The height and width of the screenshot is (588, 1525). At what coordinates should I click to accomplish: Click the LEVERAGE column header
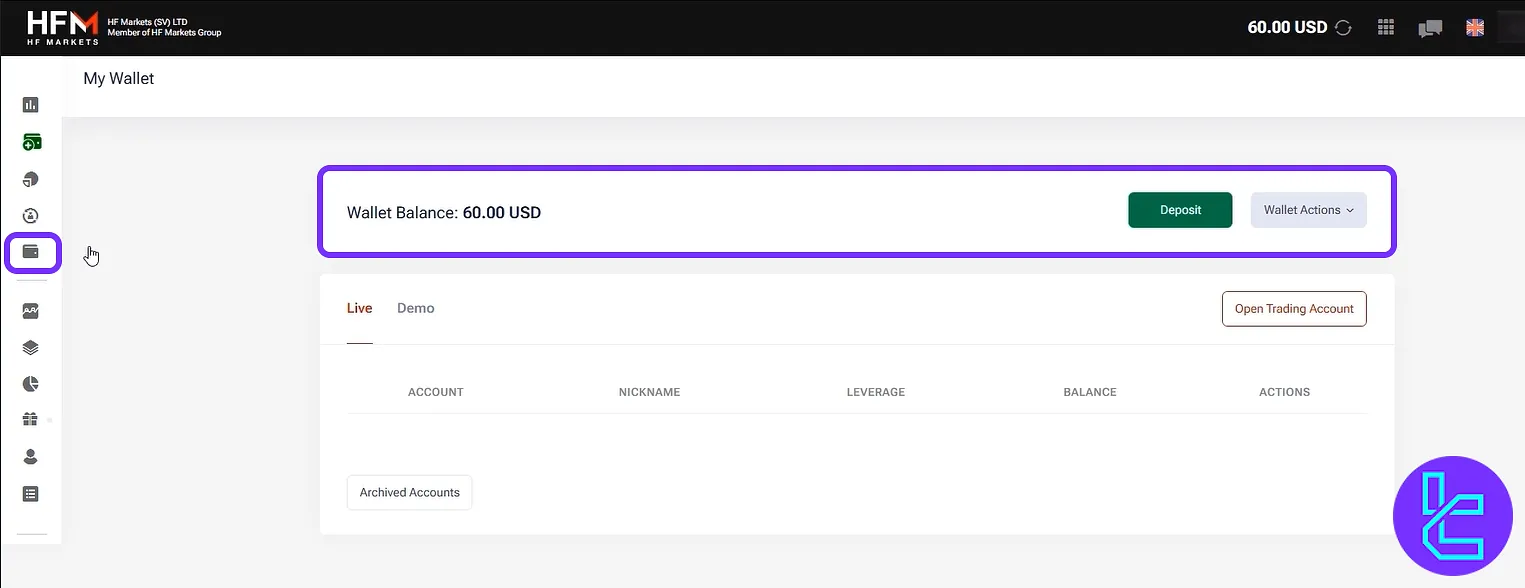coord(876,392)
